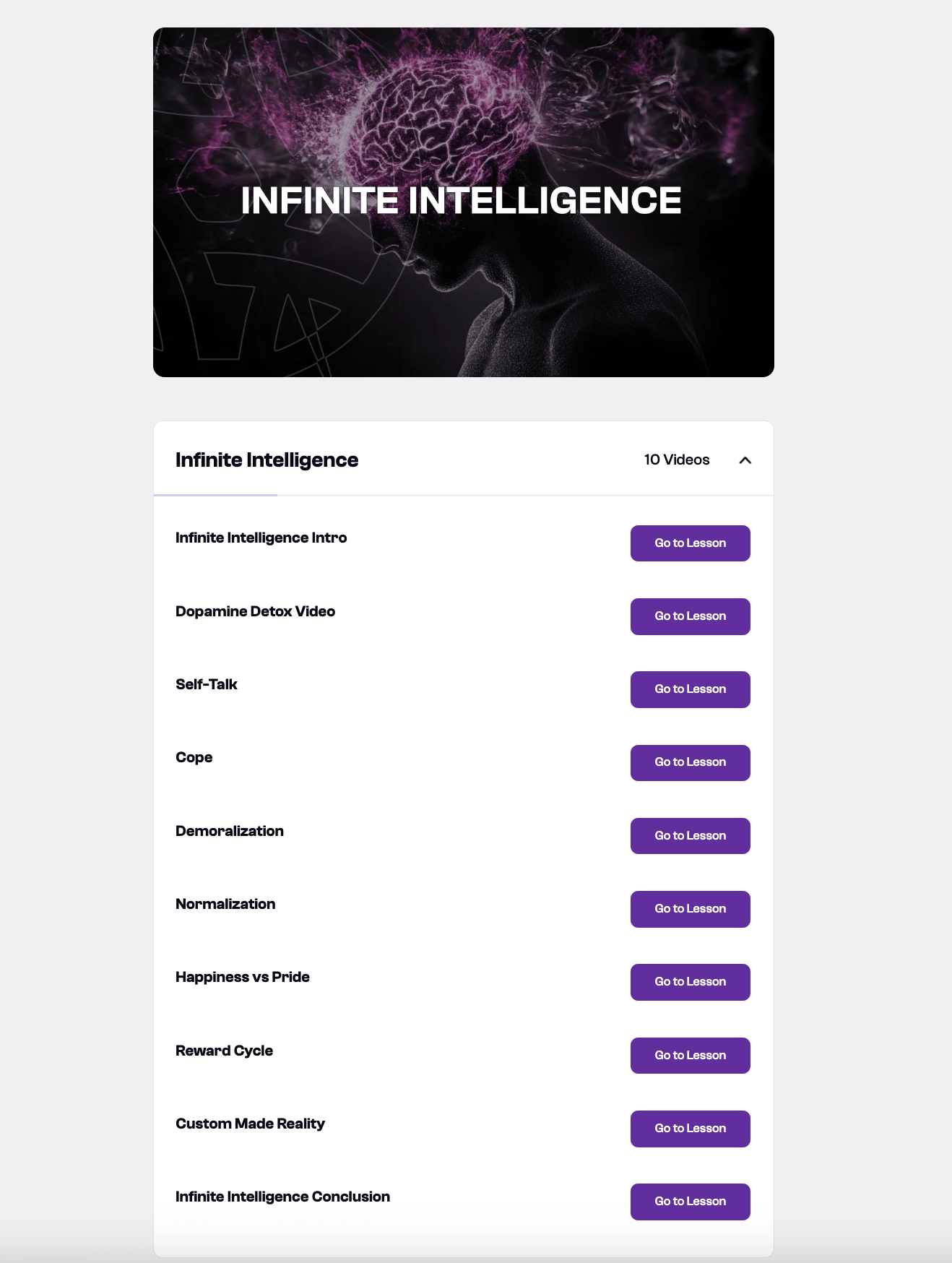Go to Infinite Intelligence Conclusion lesson
The height and width of the screenshot is (1263, 952).
[x=690, y=1202]
